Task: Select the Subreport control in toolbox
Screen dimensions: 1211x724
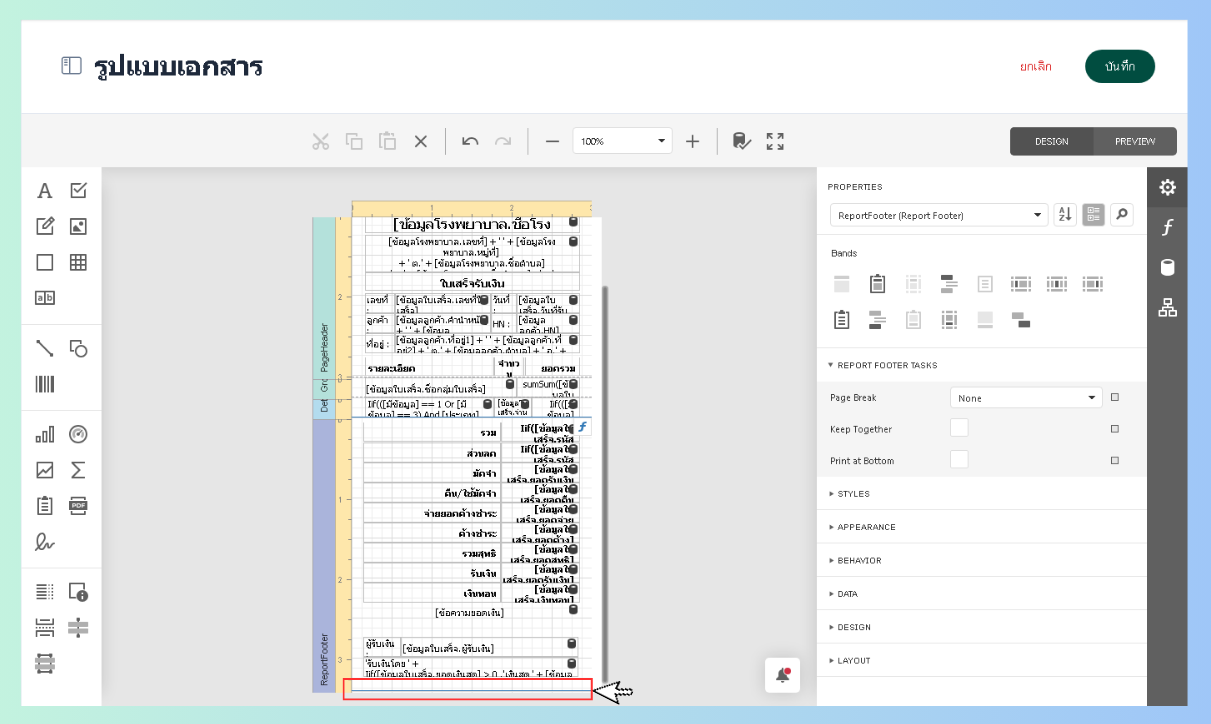Action: tap(45, 505)
